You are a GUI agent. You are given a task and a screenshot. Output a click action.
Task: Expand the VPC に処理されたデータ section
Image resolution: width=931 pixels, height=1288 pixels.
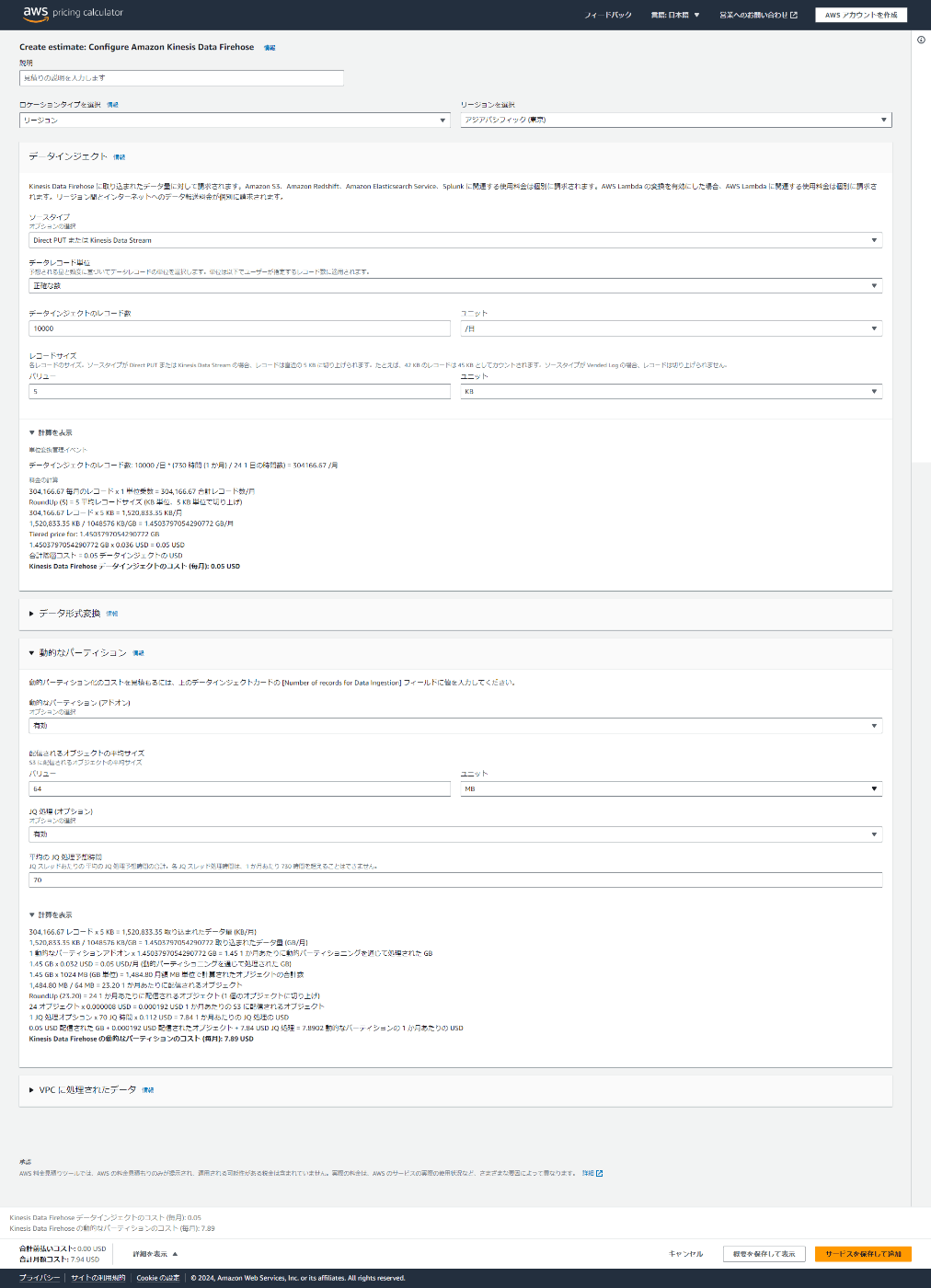[83, 1090]
